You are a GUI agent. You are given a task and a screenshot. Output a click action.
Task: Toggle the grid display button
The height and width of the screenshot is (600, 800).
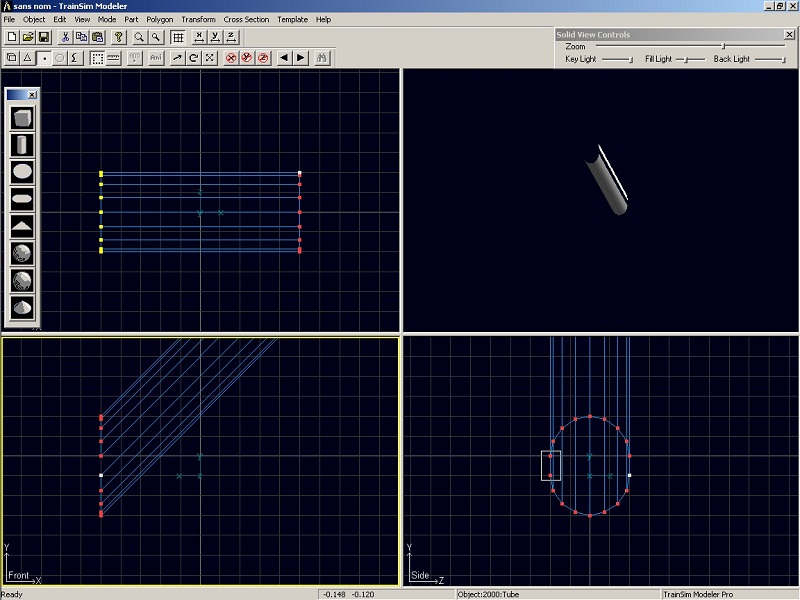pyautogui.click(x=178, y=37)
